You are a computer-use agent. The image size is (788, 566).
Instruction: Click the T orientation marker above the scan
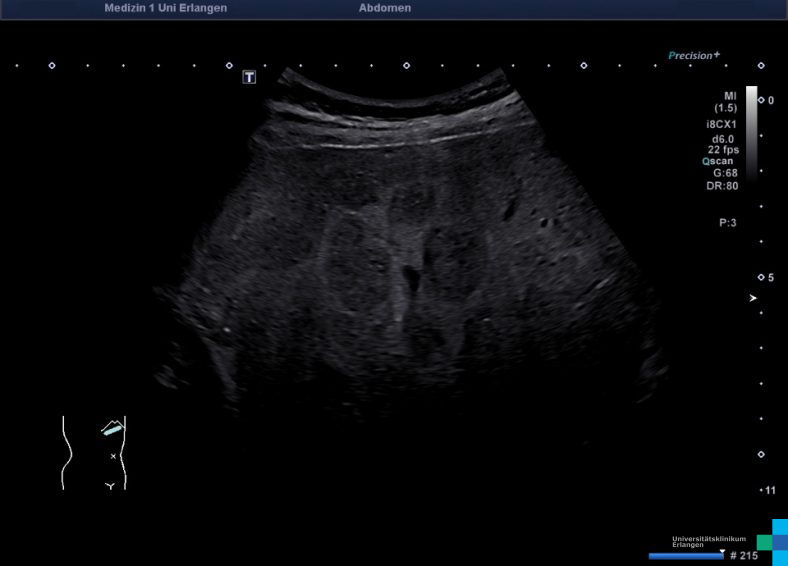(x=249, y=77)
